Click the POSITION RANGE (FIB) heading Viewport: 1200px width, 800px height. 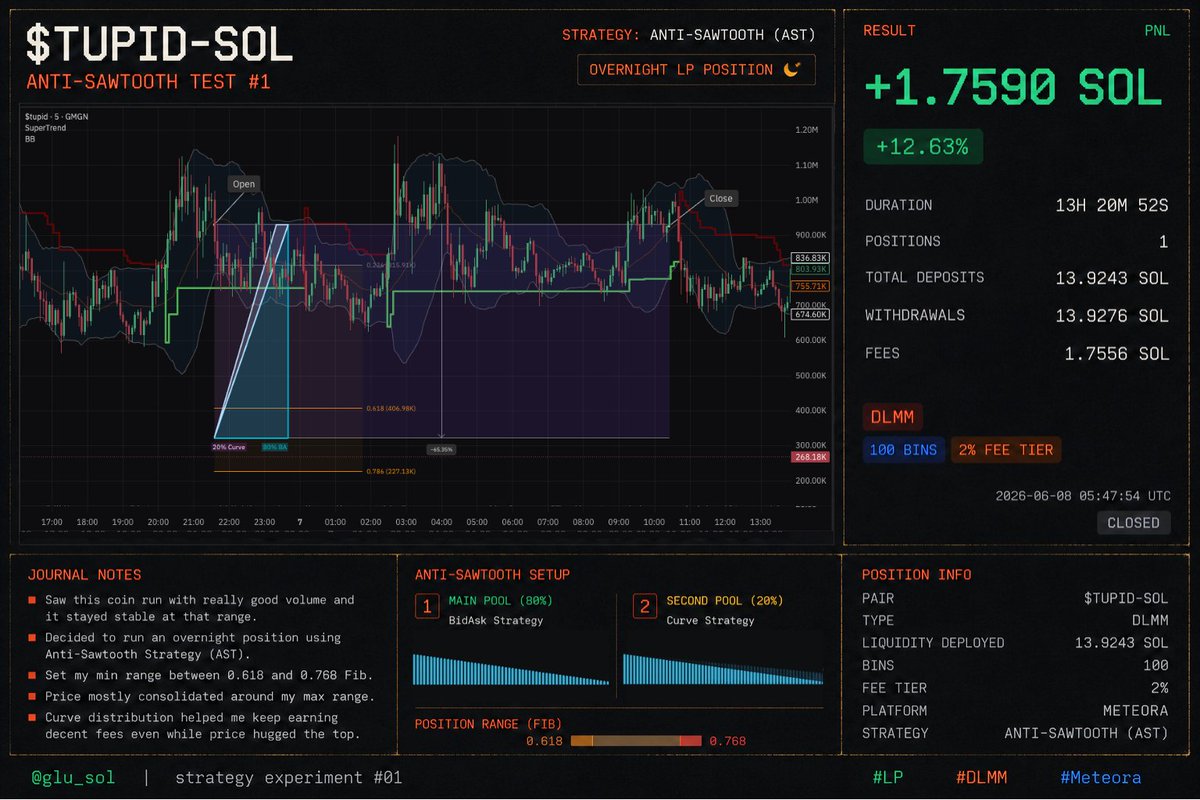pyautogui.click(x=490, y=723)
